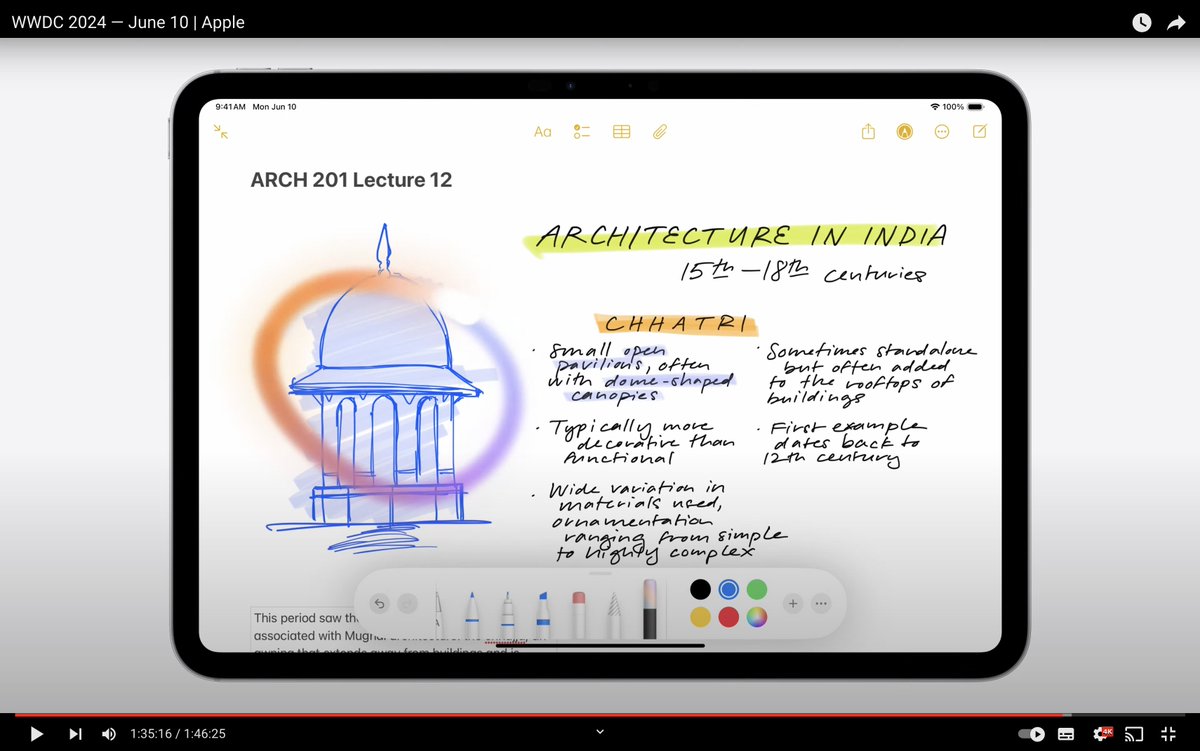Compose a new note
The height and width of the screenshot is (751, 1200).
[980, 131]
